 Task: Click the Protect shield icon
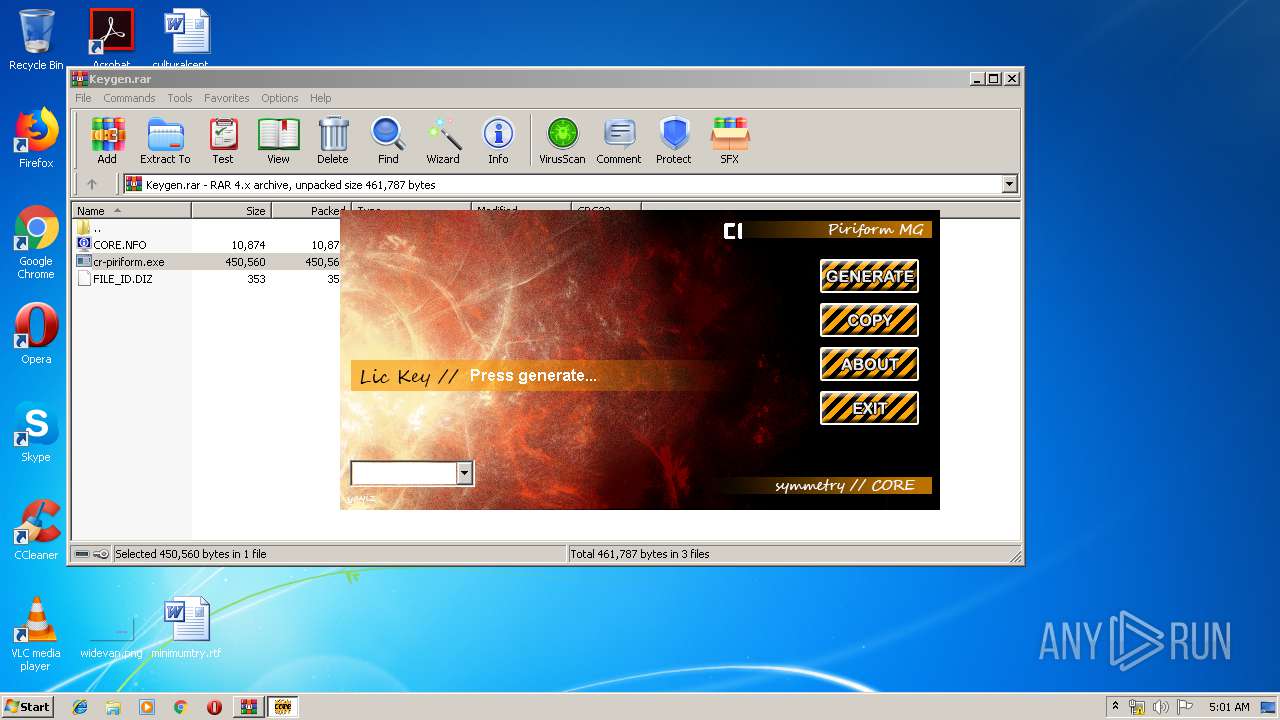coord(674,140)
